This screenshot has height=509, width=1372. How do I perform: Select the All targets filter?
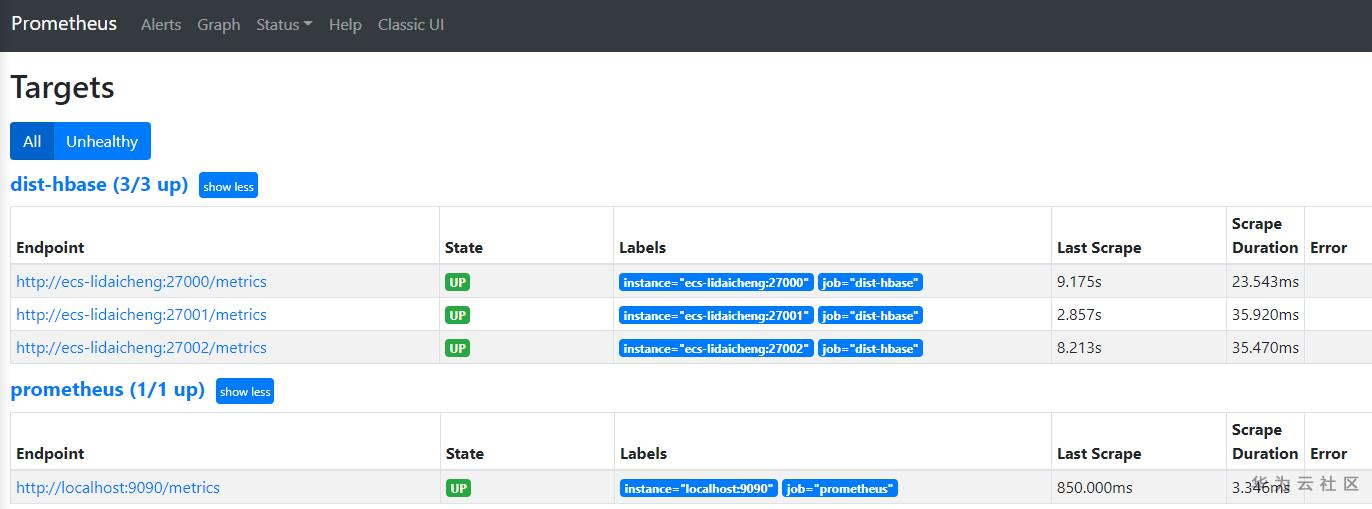pos(32,141)
